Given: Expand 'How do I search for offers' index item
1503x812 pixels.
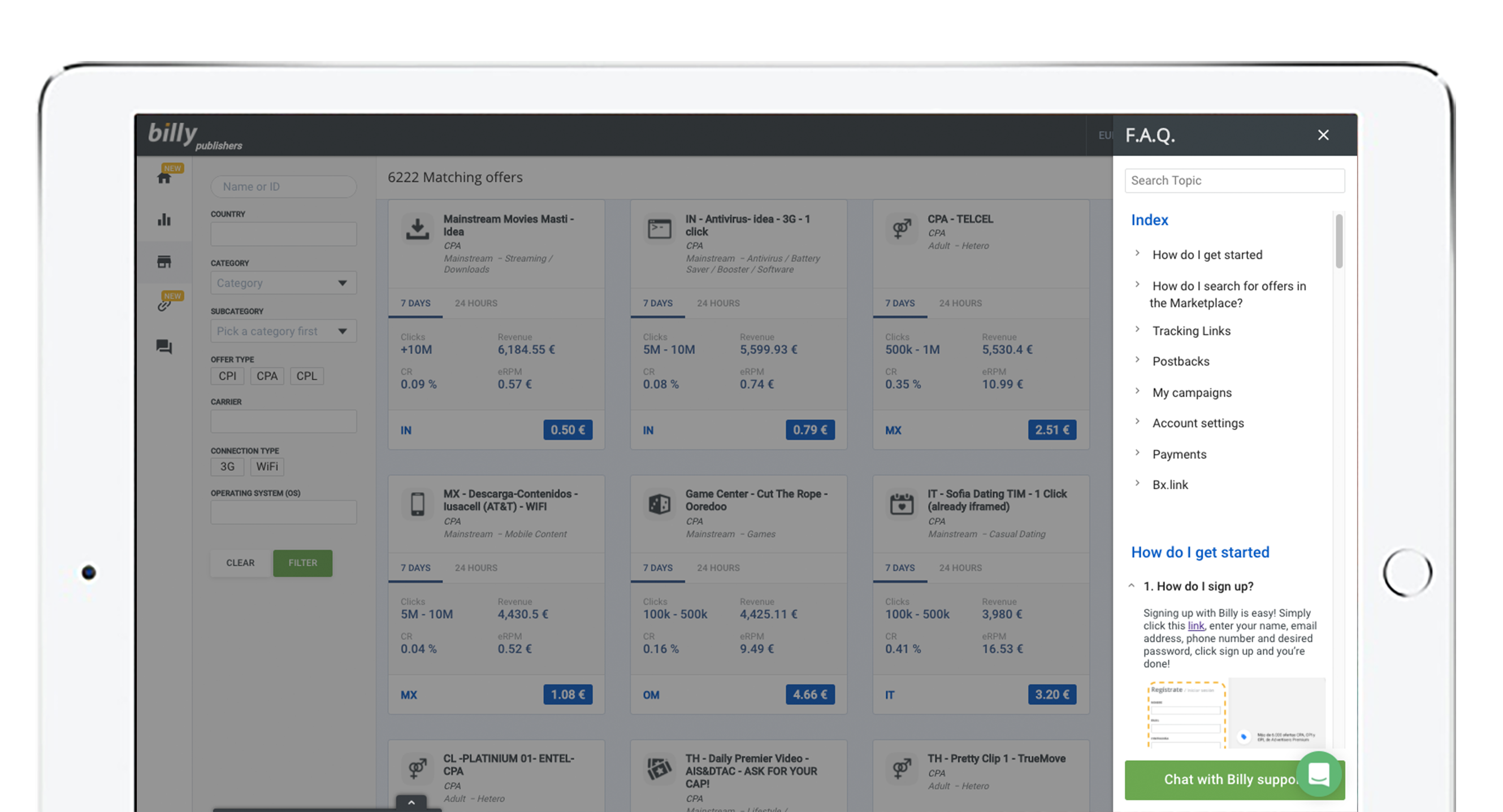Looking at the screenshot, I should [x=1228, y=294].
